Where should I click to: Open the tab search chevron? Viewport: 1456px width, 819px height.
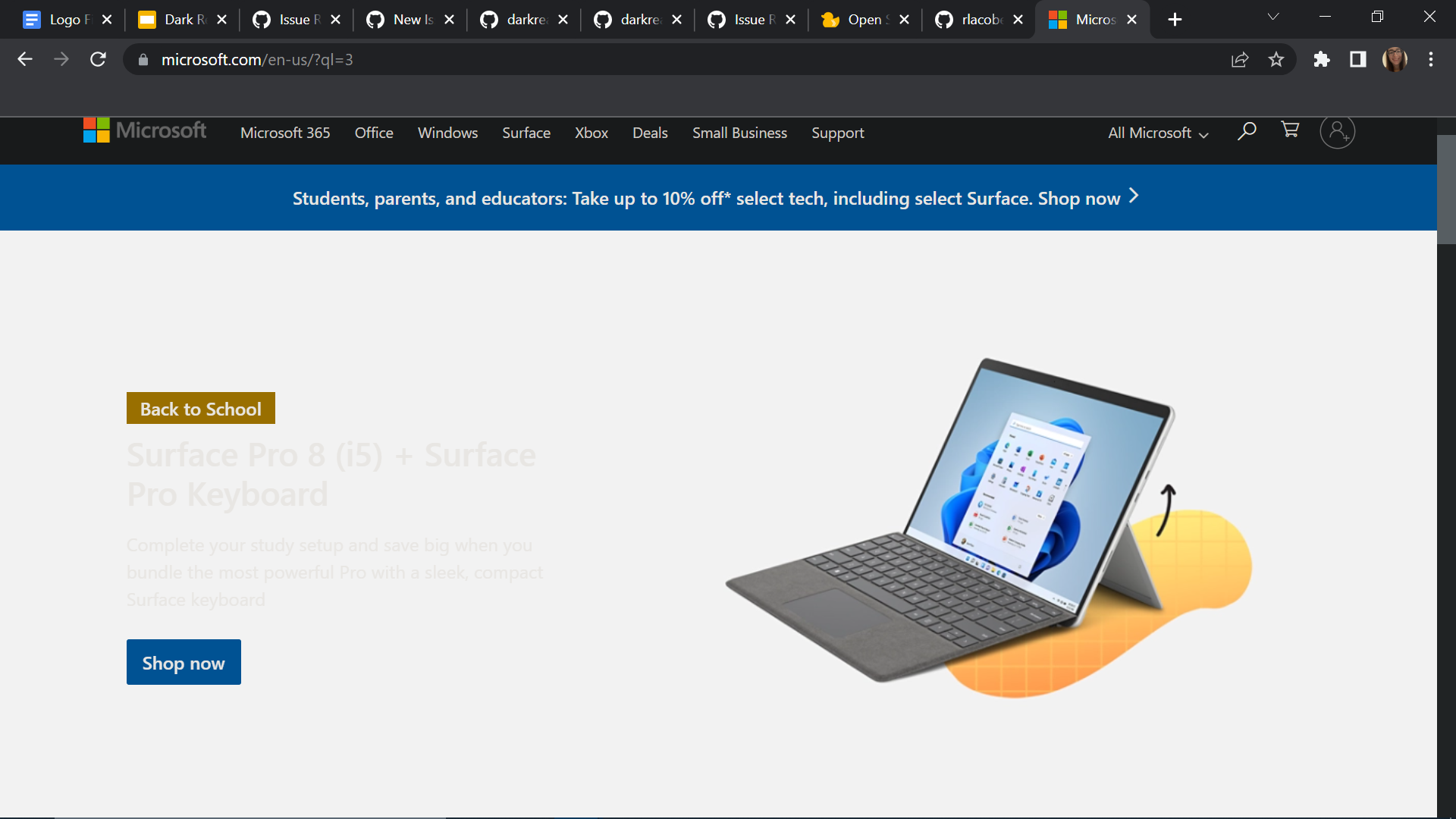(1273, 16)
